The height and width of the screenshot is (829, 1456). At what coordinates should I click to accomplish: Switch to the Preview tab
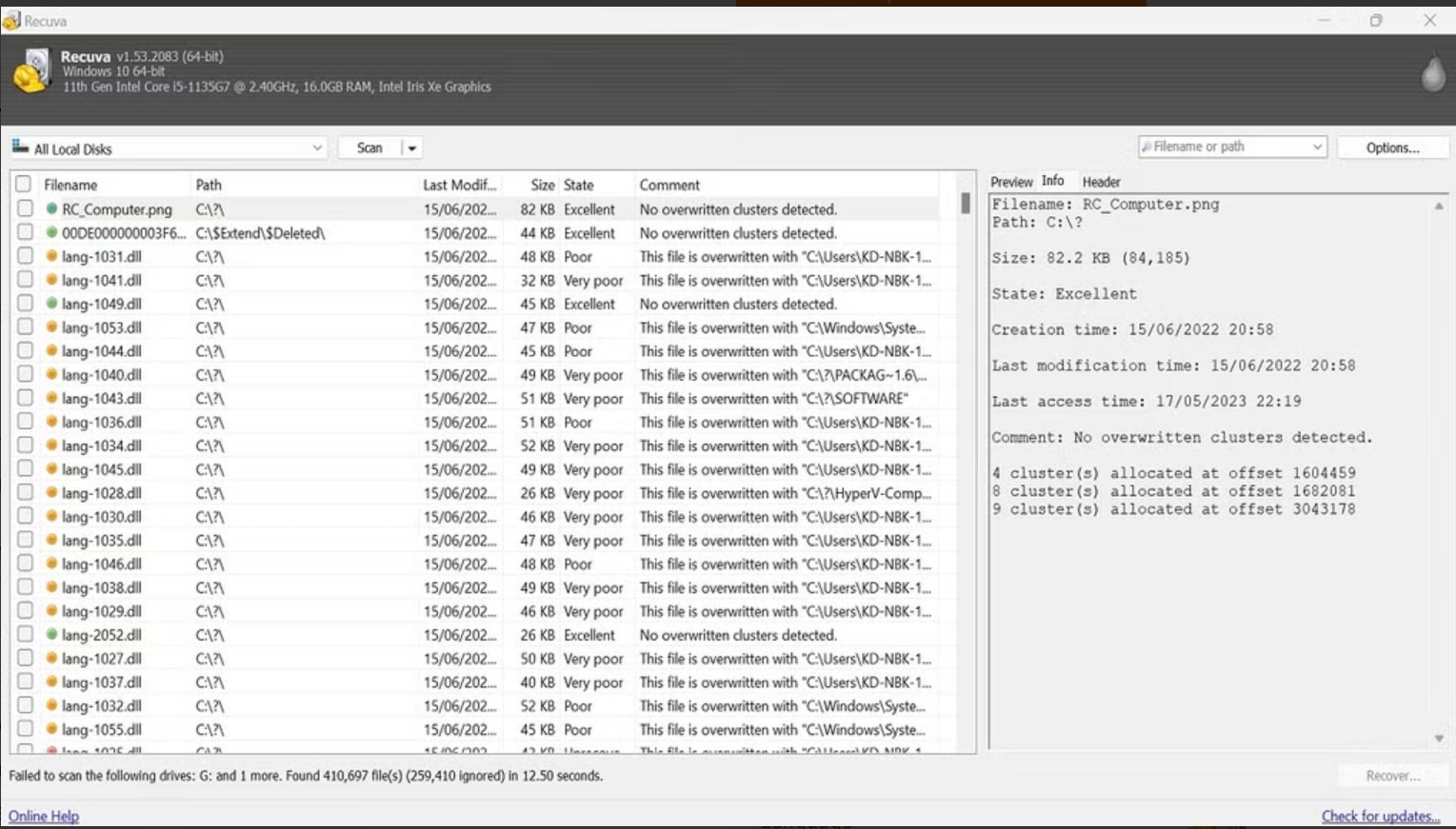[x=1010, y=182]
